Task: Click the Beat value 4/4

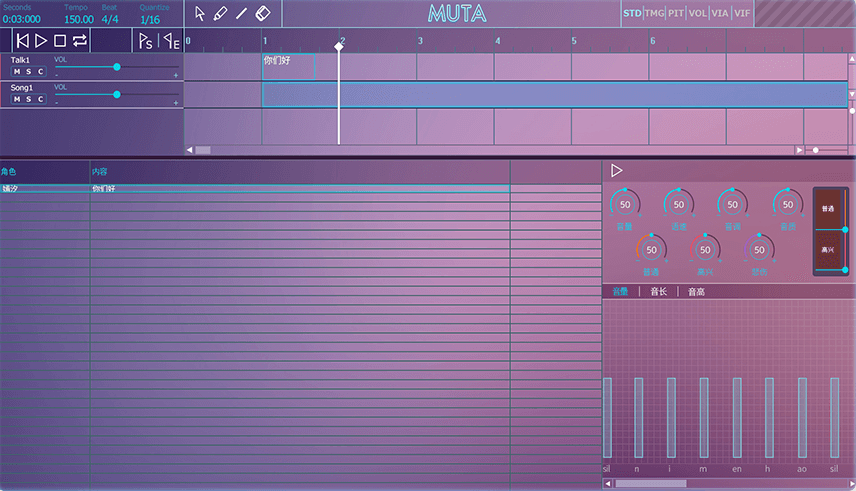Action: pyautogui.click(x=110, y=19)
